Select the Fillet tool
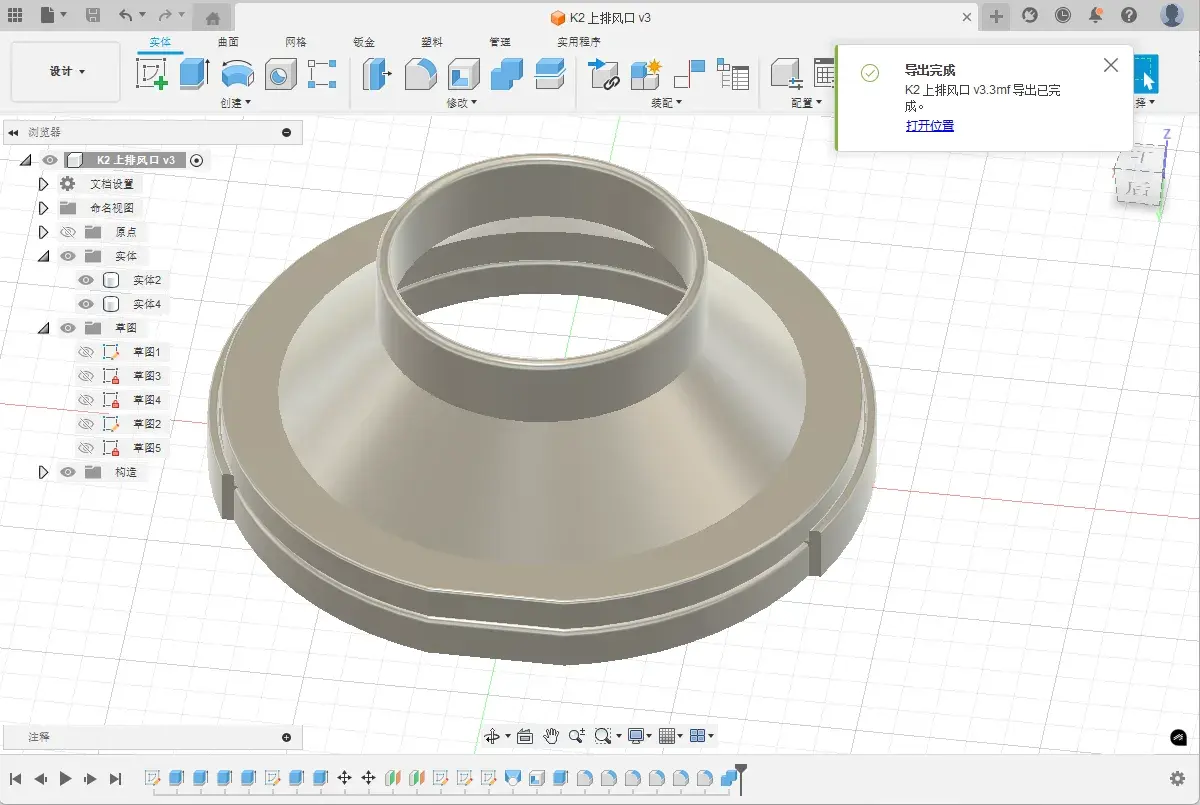The width and height of the screenshot is (1200, 805). pos(421,74)
